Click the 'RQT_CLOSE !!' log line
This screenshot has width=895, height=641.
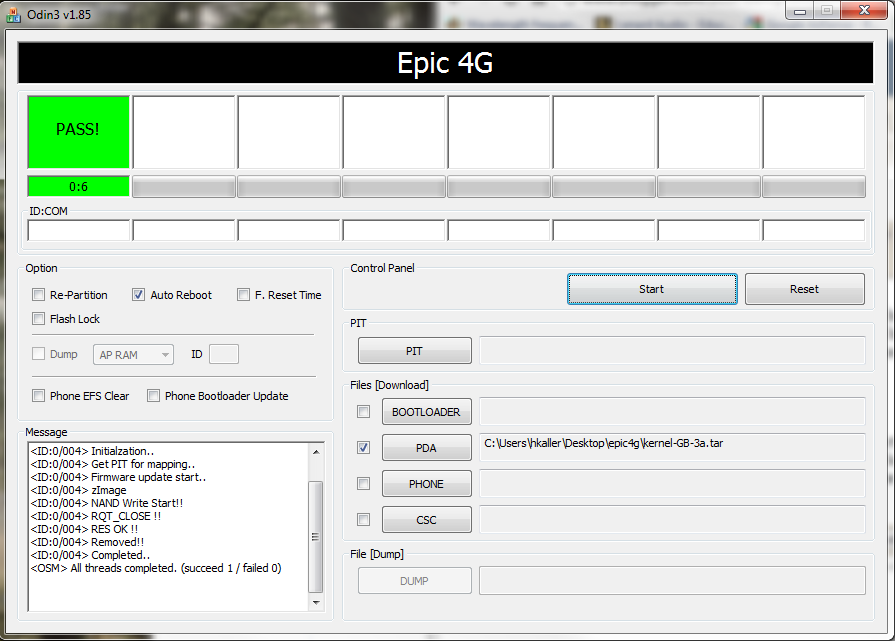click(x=96, y=516)
